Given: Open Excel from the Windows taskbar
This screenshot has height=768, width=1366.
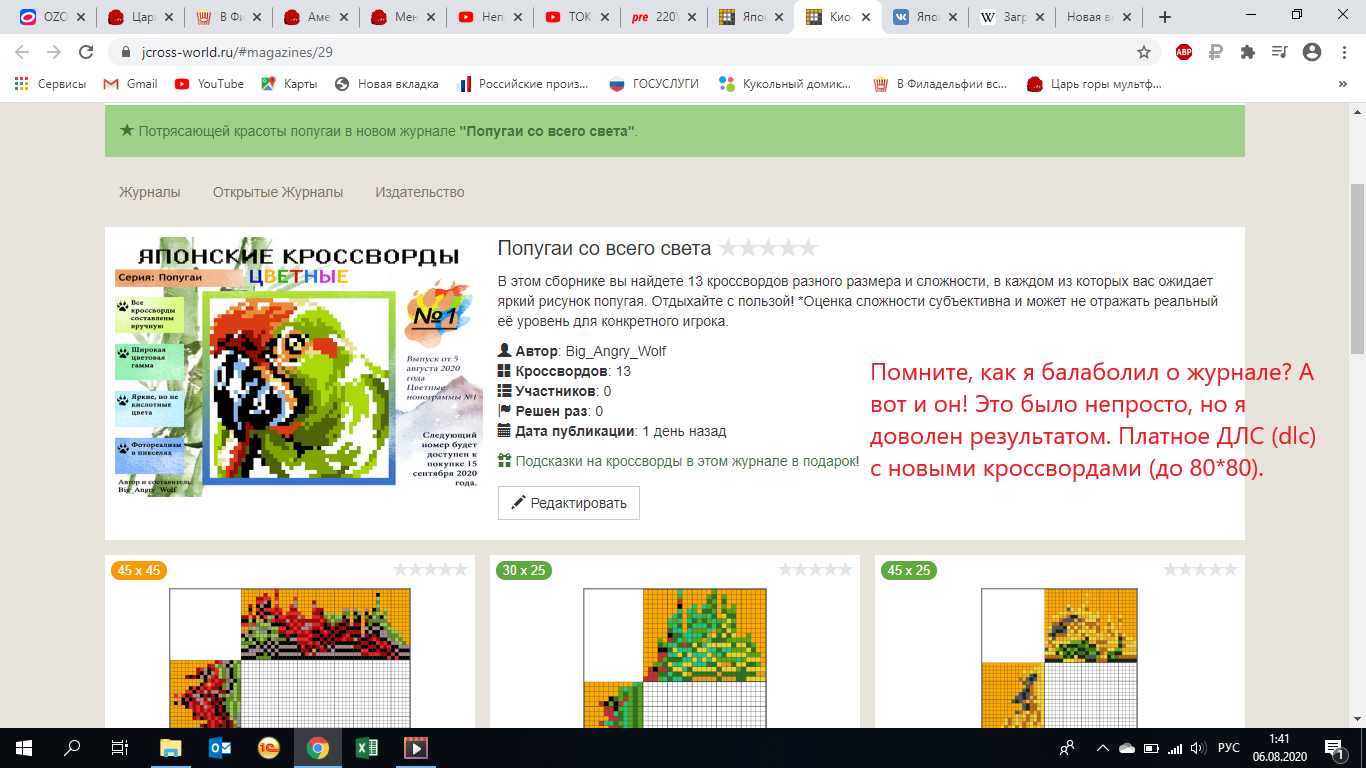Looking at the screenshot, I should 367,747.
